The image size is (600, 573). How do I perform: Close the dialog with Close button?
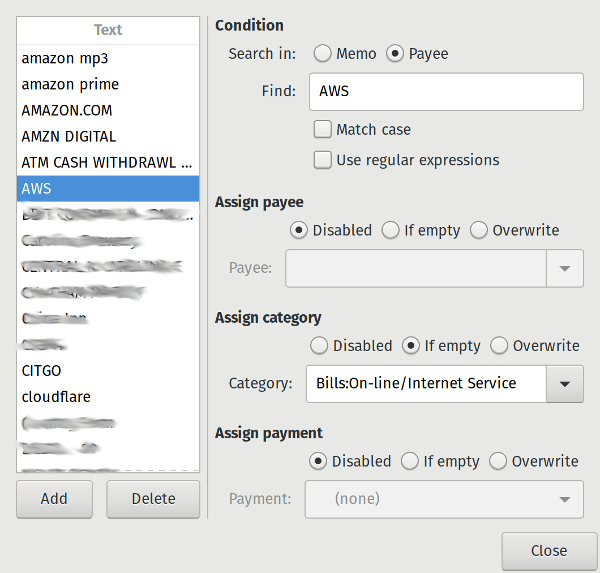(549, 550)
